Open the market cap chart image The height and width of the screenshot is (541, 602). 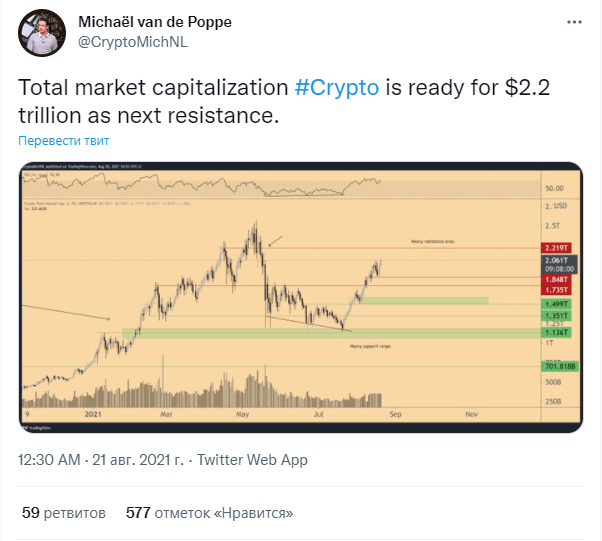[x=301, y=297]
